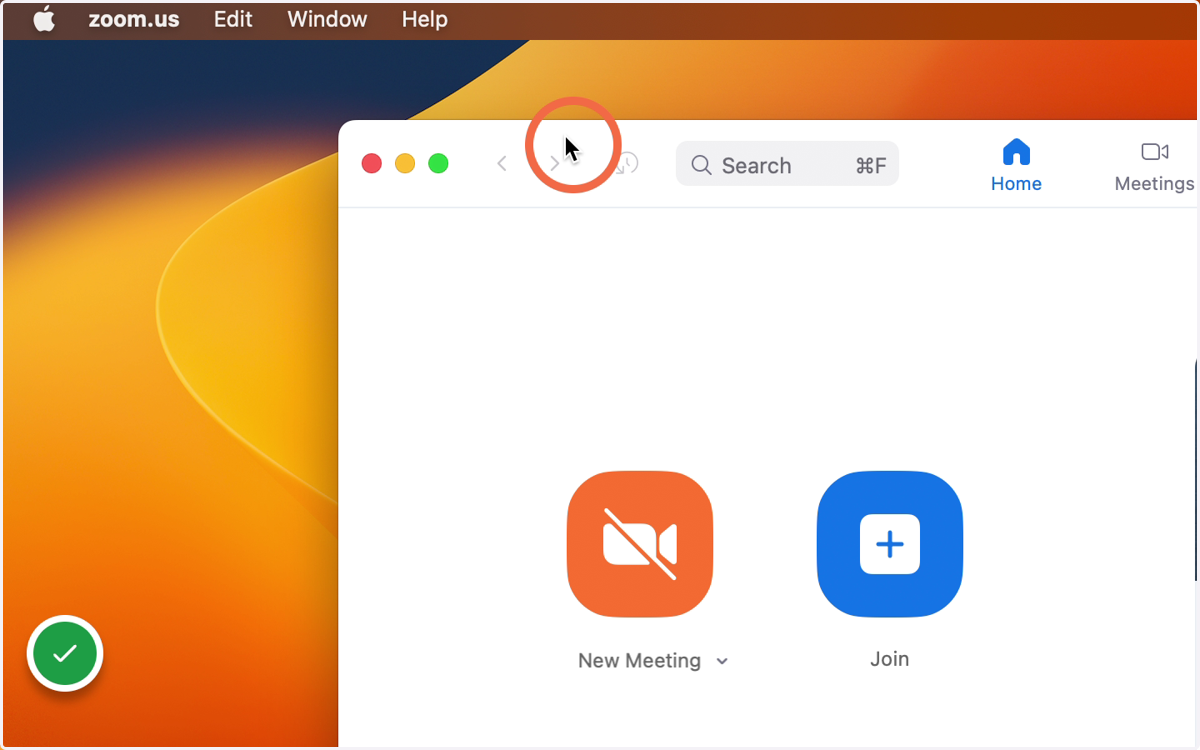Image resolution: width=1200 pixels, height=750 pixels.
Task: Open the Edit menu
Action: (x=233, y=19)
